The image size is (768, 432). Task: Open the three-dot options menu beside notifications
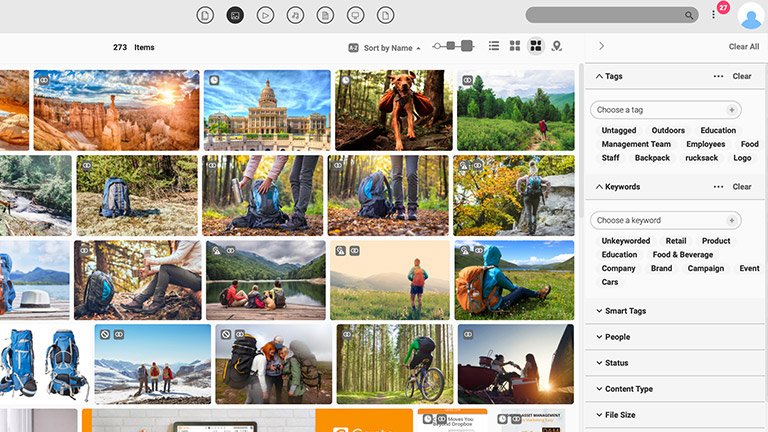click(x=713, y=15)
